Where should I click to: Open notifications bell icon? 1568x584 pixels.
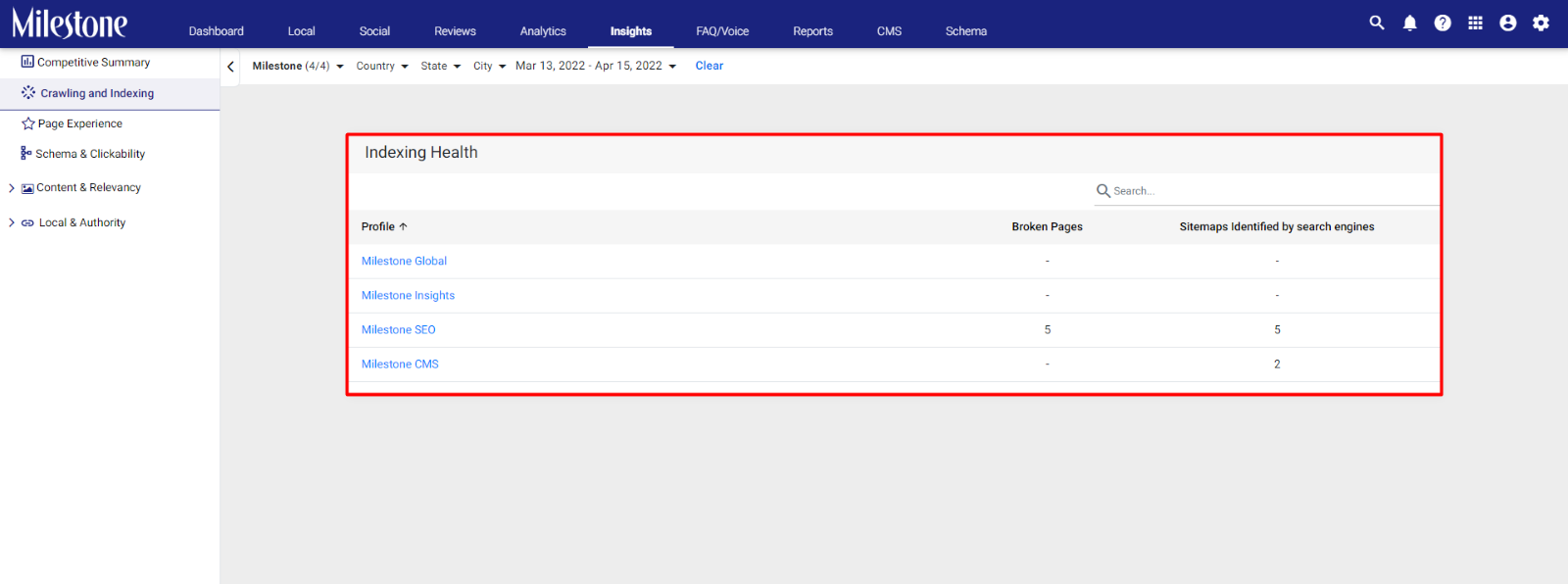click(1409, 23)
